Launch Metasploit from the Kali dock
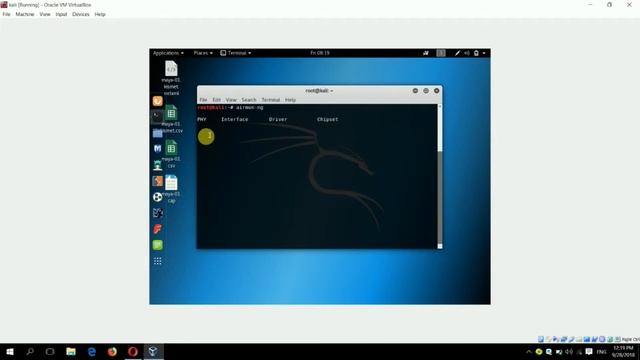This screenshot has height=360, width=640. pyautogui.click(x=158, y=149)
